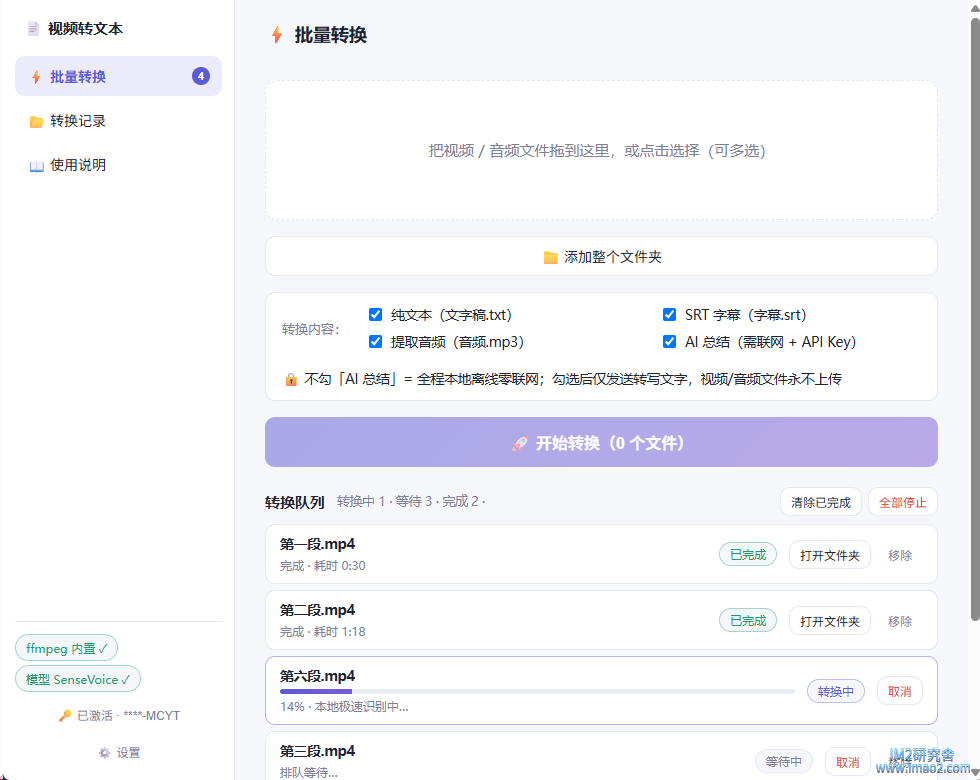Click the file name 第二段.mp4

pos(318,610)
